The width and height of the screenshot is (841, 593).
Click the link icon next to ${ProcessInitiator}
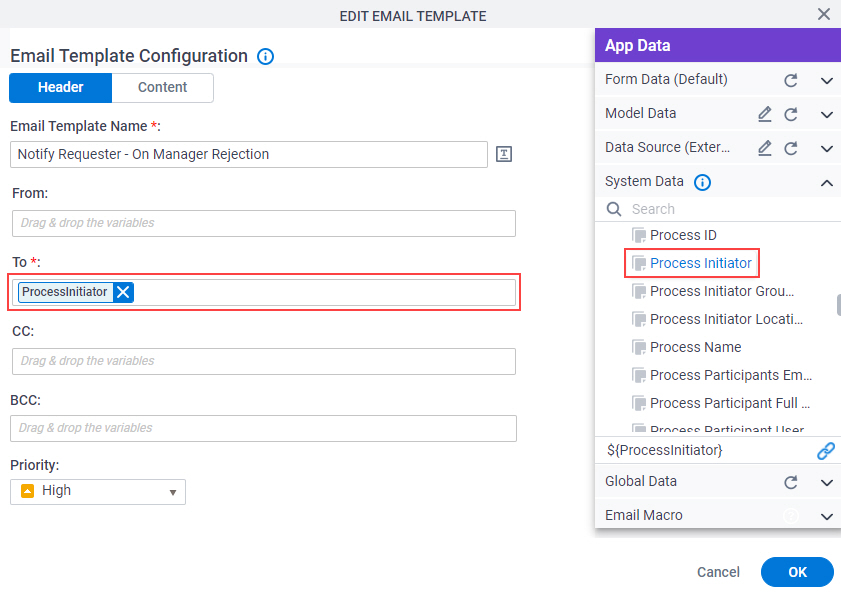[x=825, y=451]
